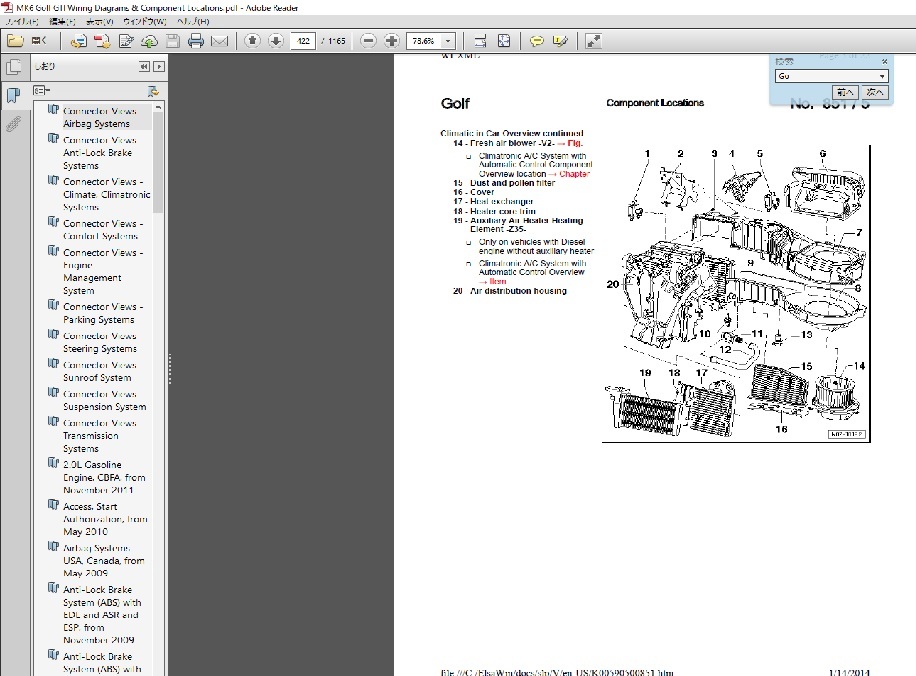Open the ウィンドウ (Window) menu
This screenshot has width=916, height=676.
(x=145, y=22)
